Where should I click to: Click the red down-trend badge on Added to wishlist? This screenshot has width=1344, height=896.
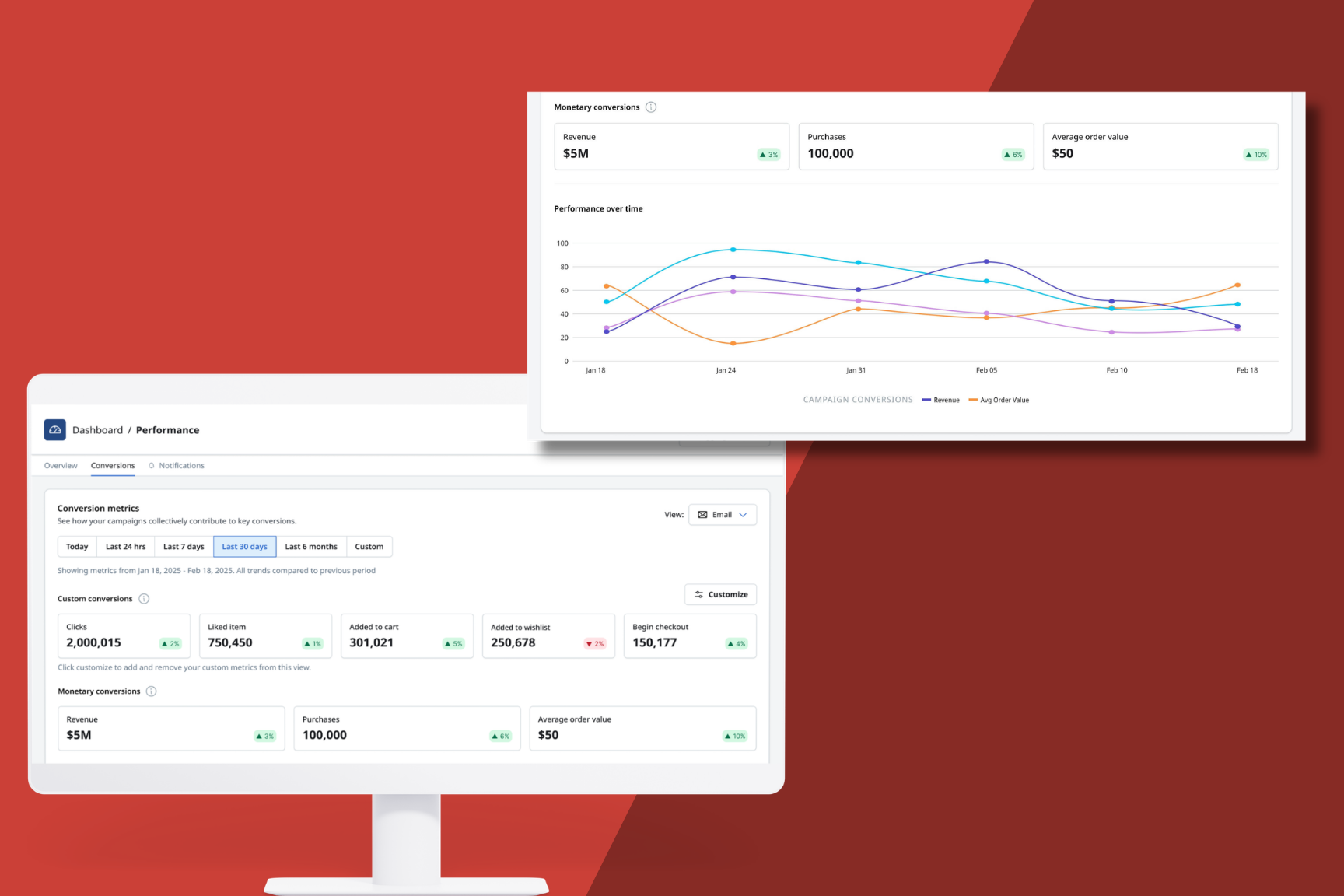595,644
